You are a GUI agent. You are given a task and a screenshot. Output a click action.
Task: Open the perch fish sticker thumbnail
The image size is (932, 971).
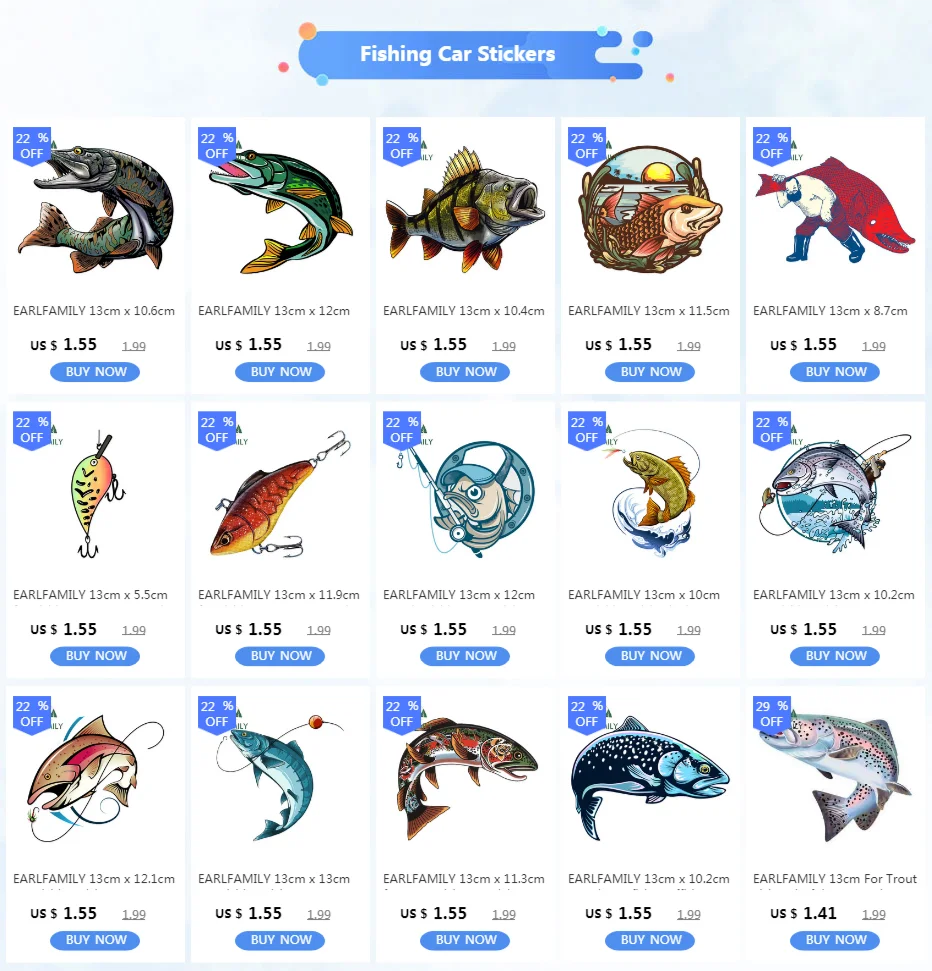tap(465, 209)
